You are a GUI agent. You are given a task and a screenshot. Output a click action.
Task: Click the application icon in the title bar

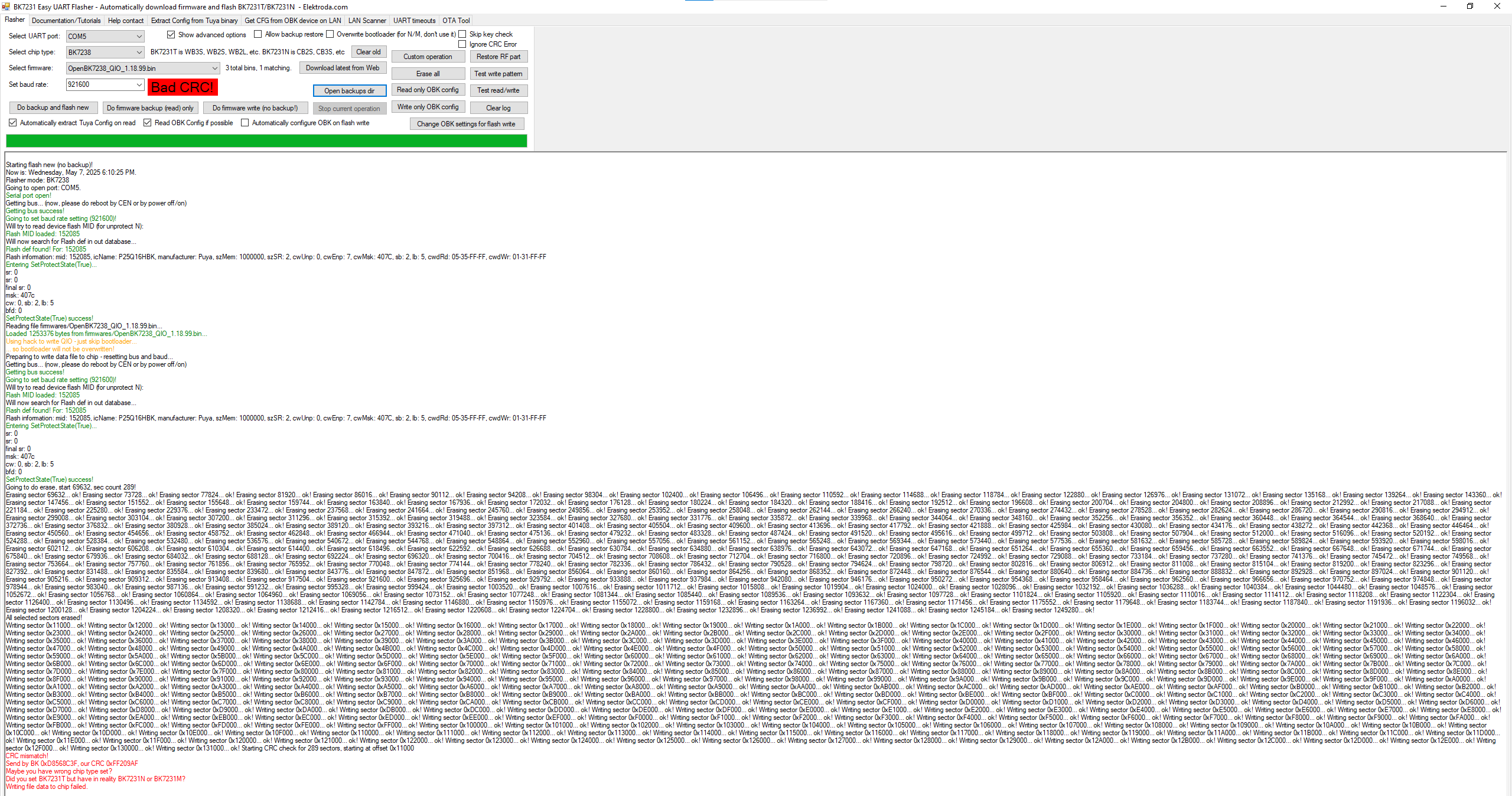[6, 6]
